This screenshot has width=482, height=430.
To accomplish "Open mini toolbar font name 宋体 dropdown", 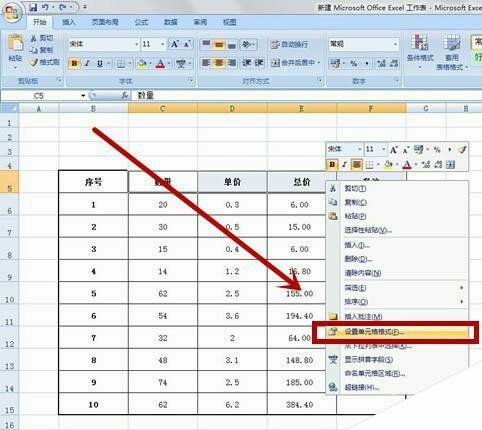I will (x=360, y=149).
